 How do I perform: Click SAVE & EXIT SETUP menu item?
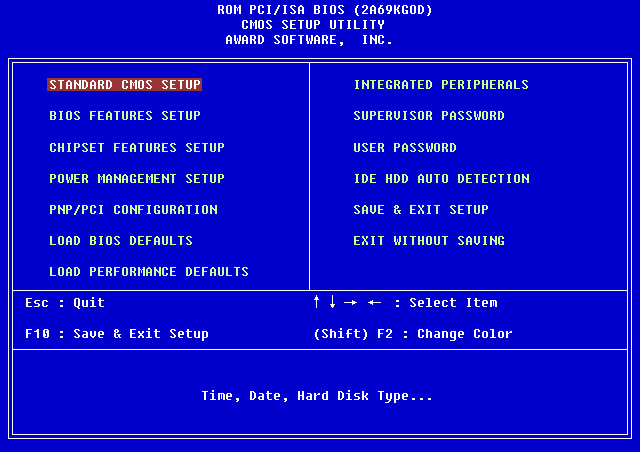(421, 210)
